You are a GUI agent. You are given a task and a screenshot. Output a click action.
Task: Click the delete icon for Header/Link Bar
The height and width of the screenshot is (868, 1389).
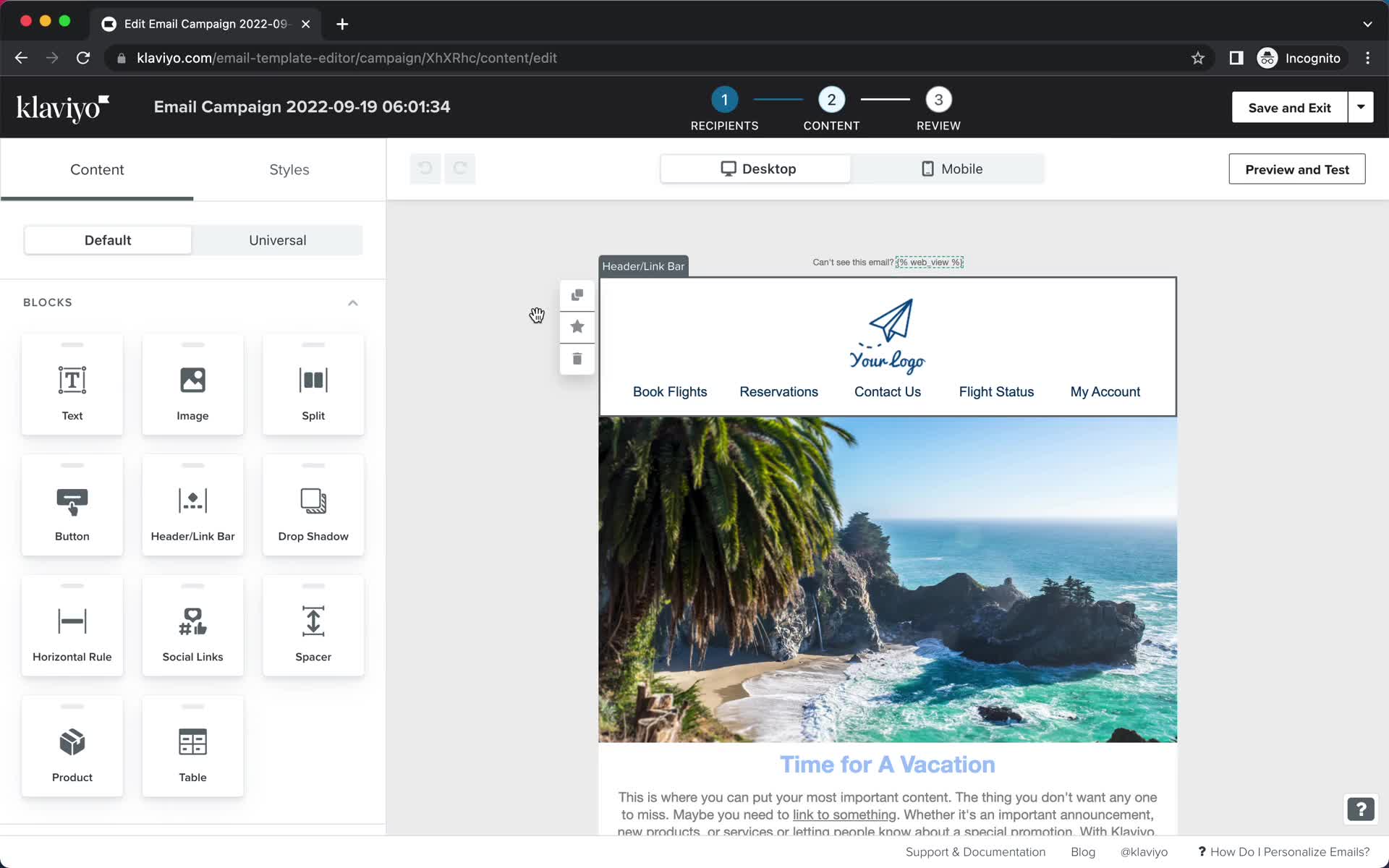tap(577, 359)
